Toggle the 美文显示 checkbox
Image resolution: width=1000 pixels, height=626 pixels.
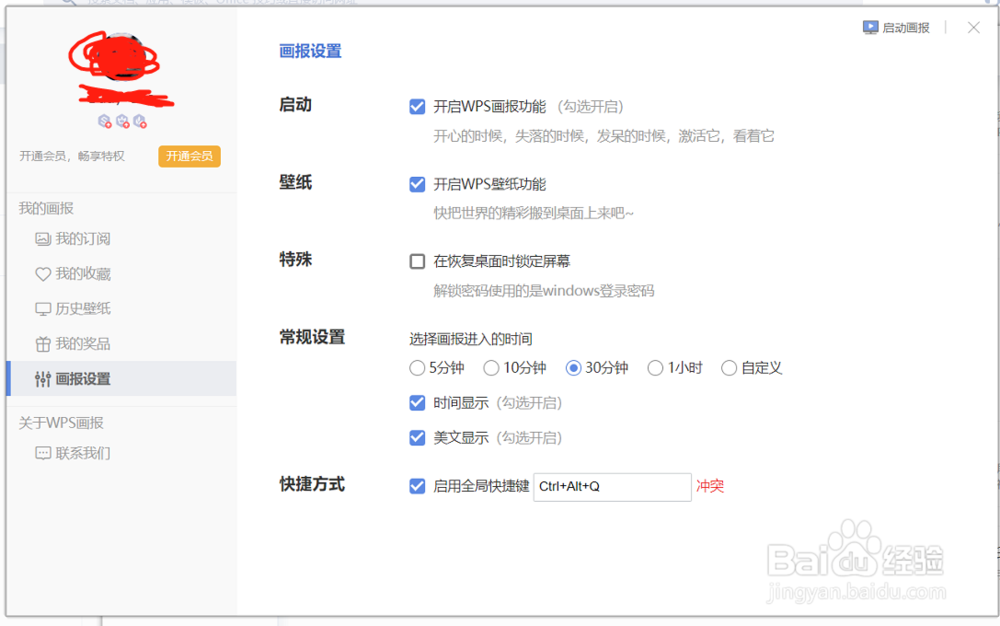417,438
